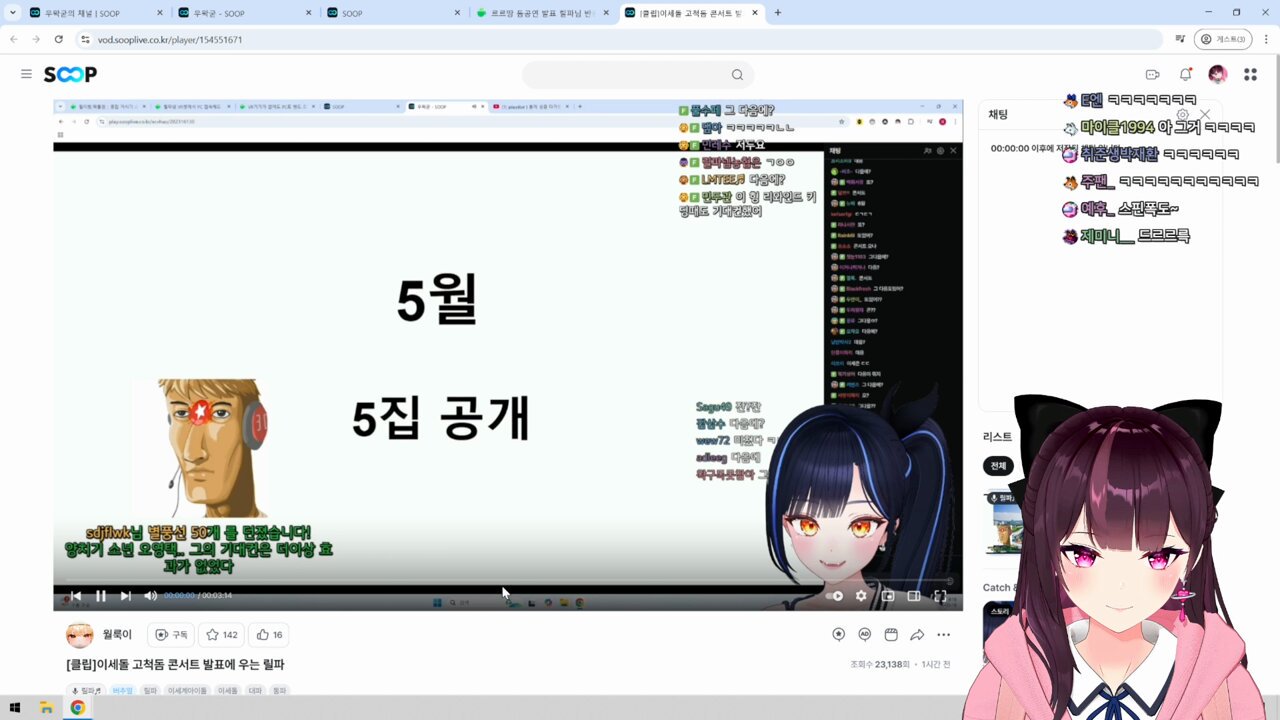The height and width of the screenshot is (720, 1280).
Task: Click the 이세계아이돌 tag
Action: tap(187, 691)
